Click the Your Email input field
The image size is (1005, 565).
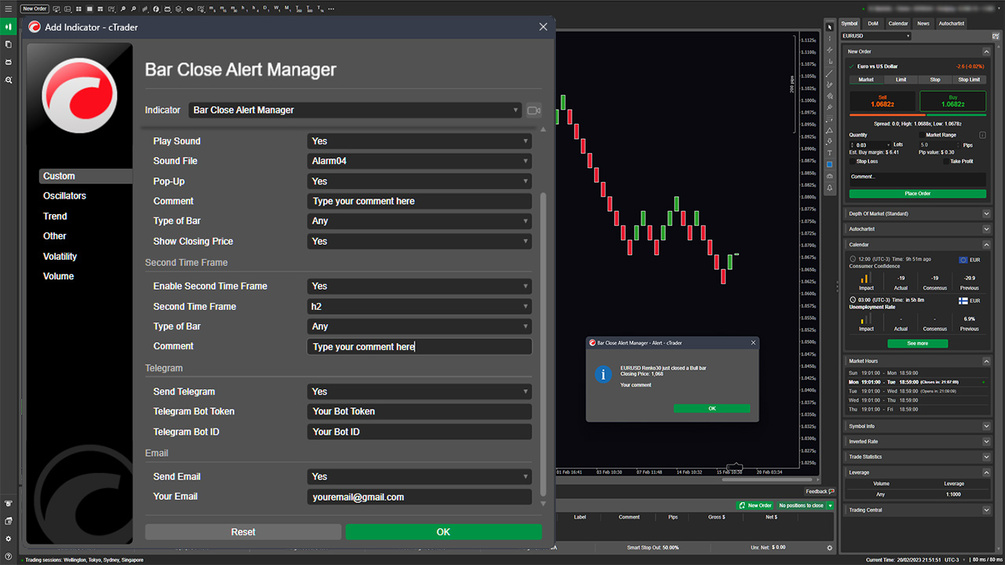(419, 497)
